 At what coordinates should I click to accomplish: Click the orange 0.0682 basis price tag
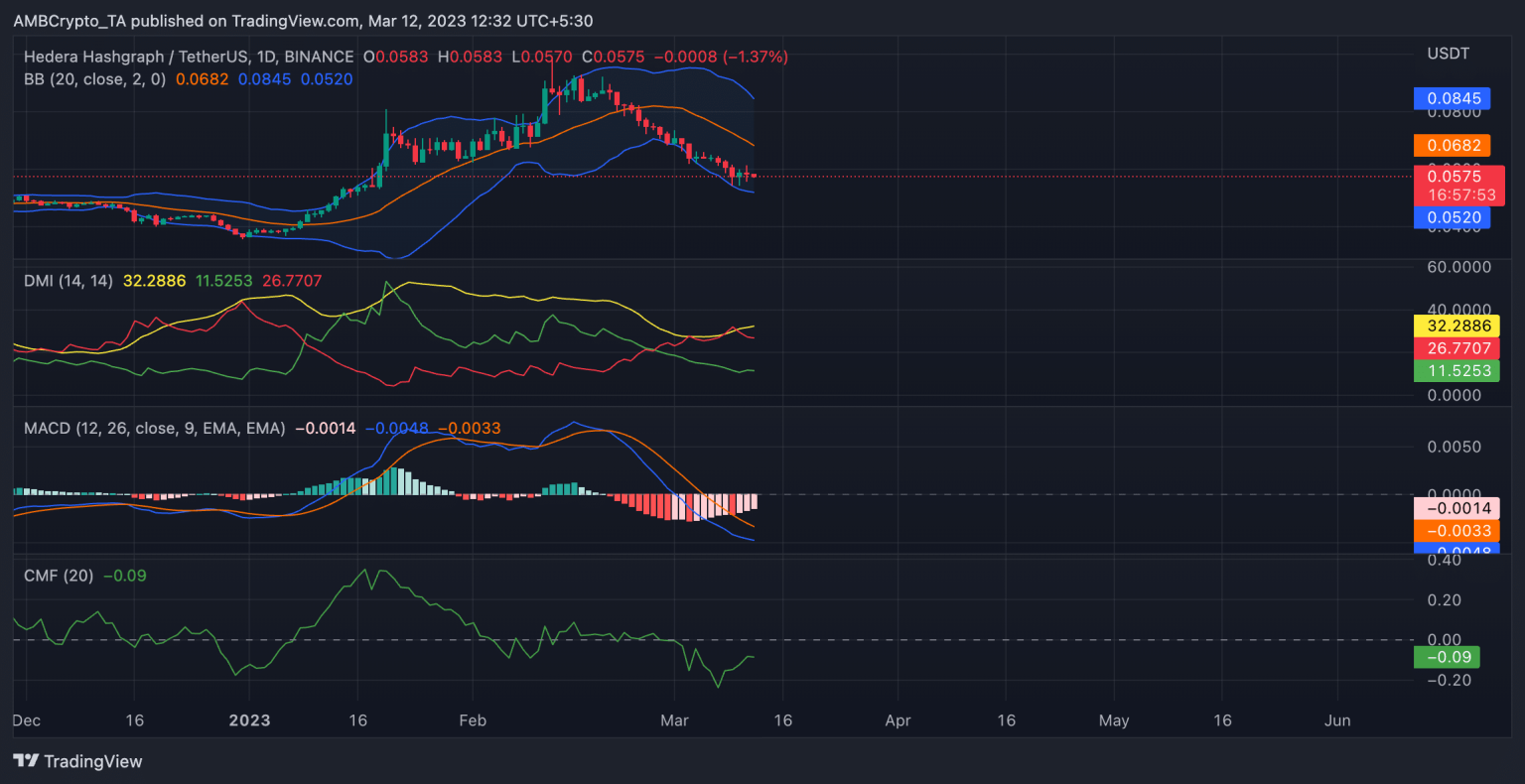(1453, 146)
